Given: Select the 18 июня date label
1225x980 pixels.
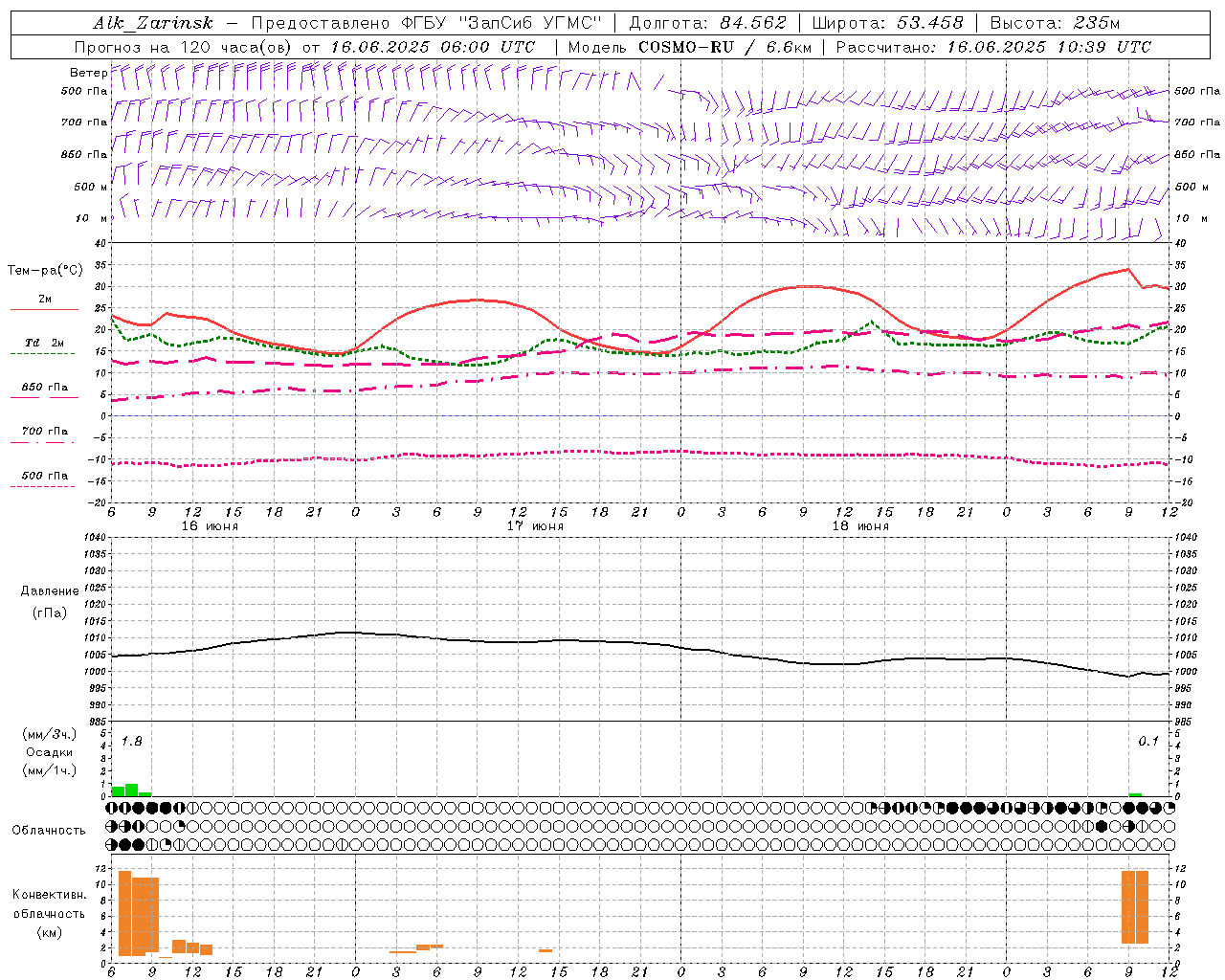Looking at the screenshot, I should coord(860,526).
